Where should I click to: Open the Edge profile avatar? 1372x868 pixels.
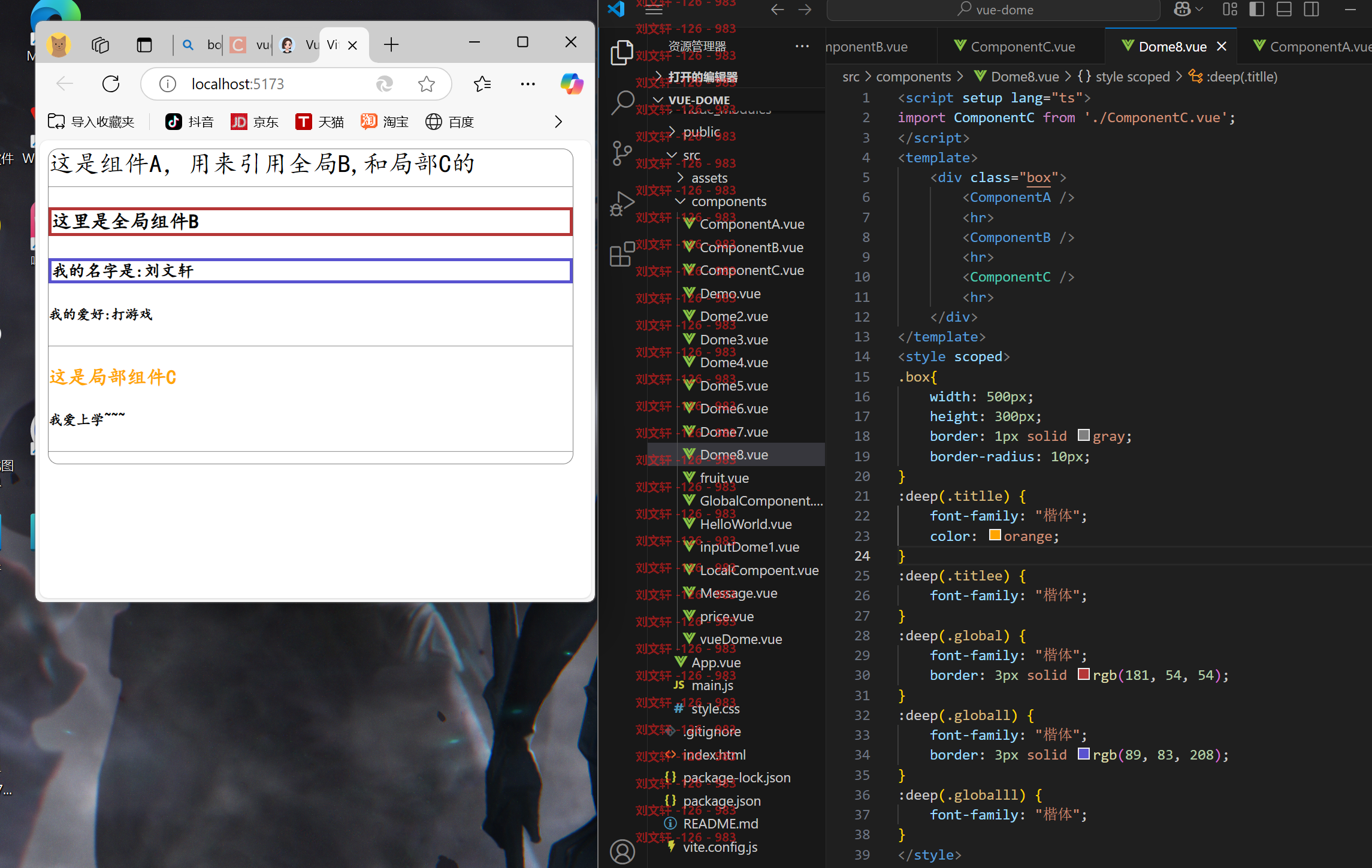(59, 45)
